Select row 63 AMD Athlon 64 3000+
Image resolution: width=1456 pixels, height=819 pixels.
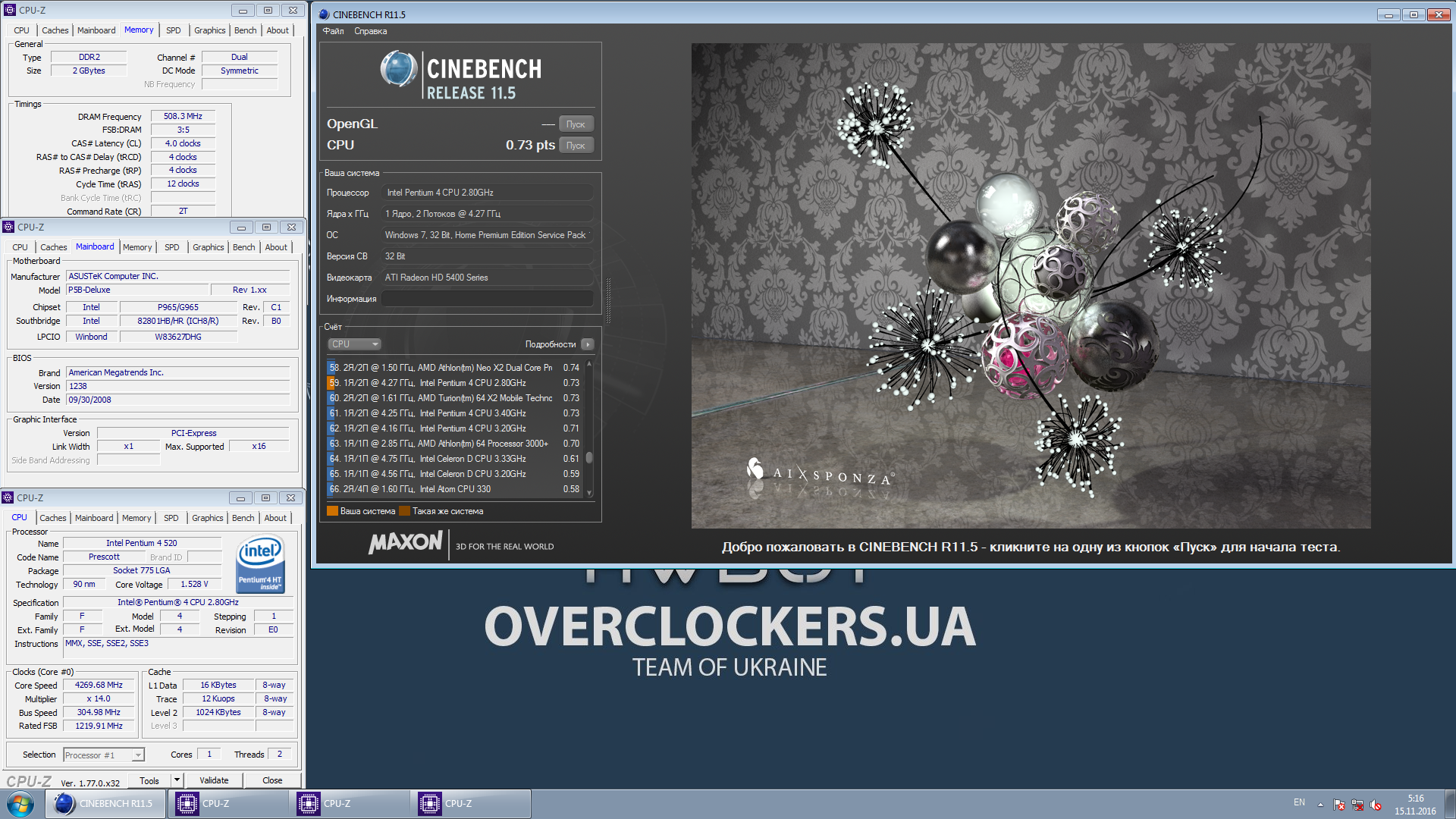coord(454,444)
